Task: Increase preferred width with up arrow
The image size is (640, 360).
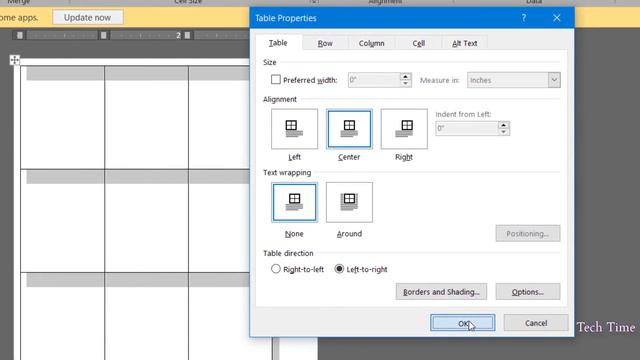Action: click(405, 76)
